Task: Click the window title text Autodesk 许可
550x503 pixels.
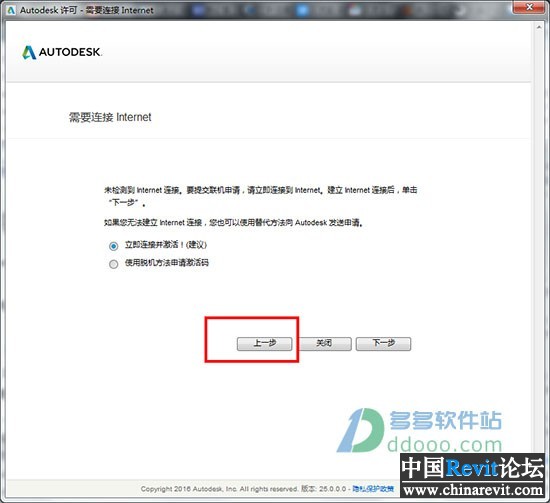Action: [x=48, y=10]
